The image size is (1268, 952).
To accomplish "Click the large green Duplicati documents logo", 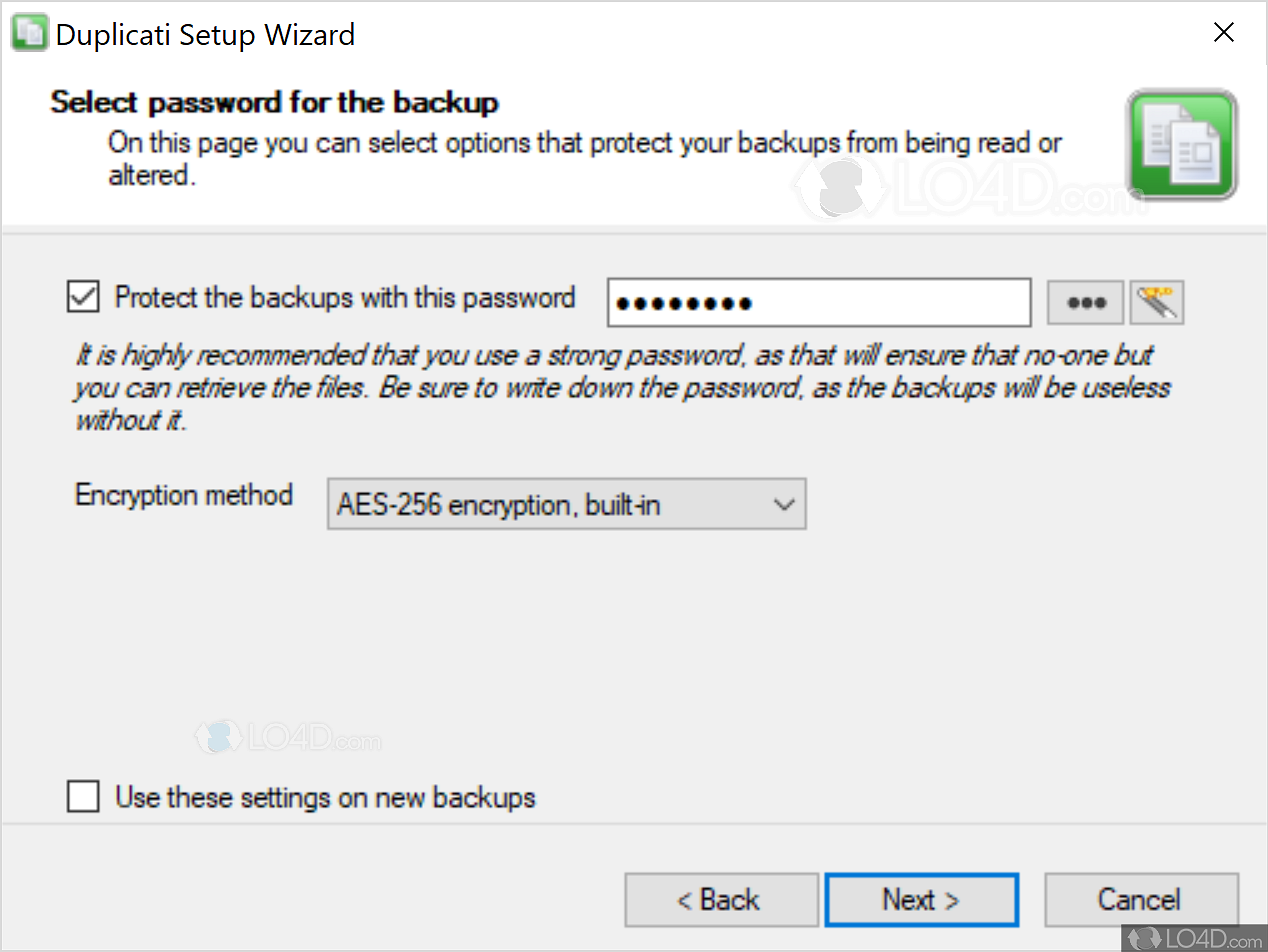I will coord(1181,145).
